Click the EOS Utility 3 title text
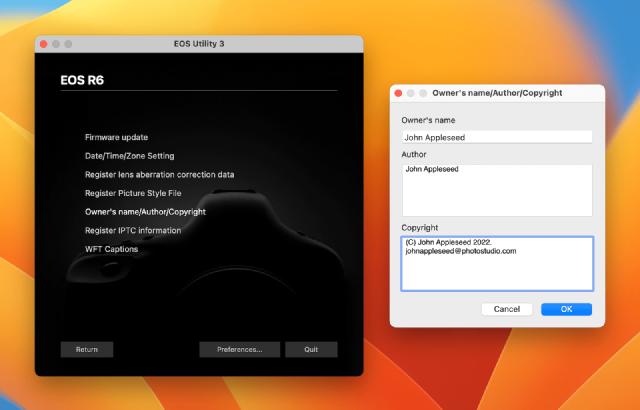The image size is (640, 410). [199, 44]
